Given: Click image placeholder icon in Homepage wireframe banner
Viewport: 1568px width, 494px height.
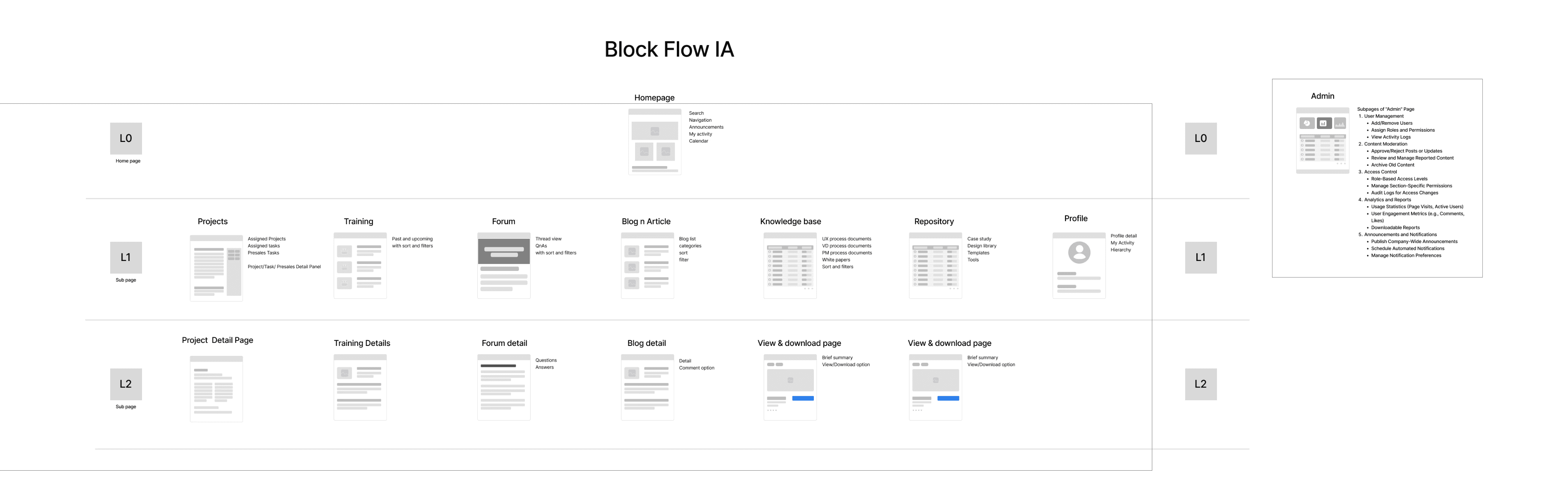Looking at the screenshot, I should 654,131.
